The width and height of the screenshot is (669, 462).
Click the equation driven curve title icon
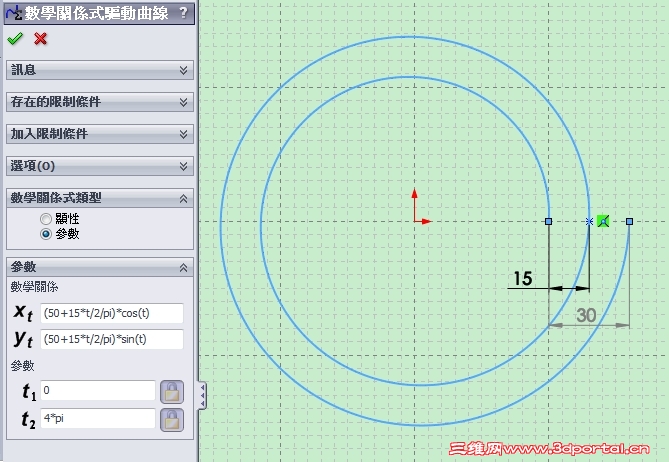[13, 13]
